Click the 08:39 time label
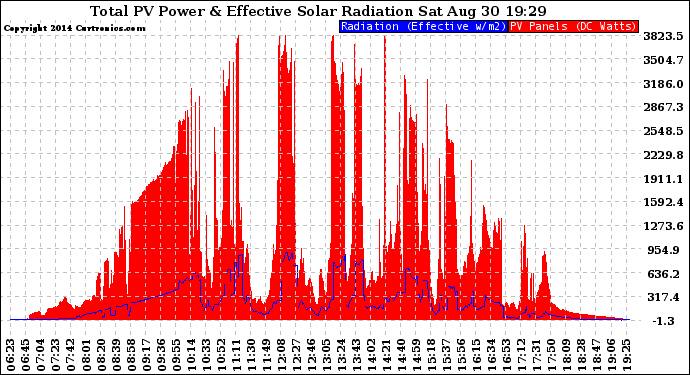This screenshot has height=375, width=690. 117,354
